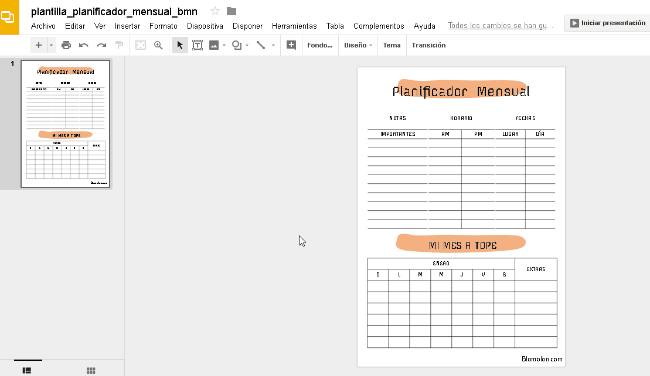Click the document title plantilla_planificador_mensual_bmn
Screen dimensions: 650x376
click(114, 12)
